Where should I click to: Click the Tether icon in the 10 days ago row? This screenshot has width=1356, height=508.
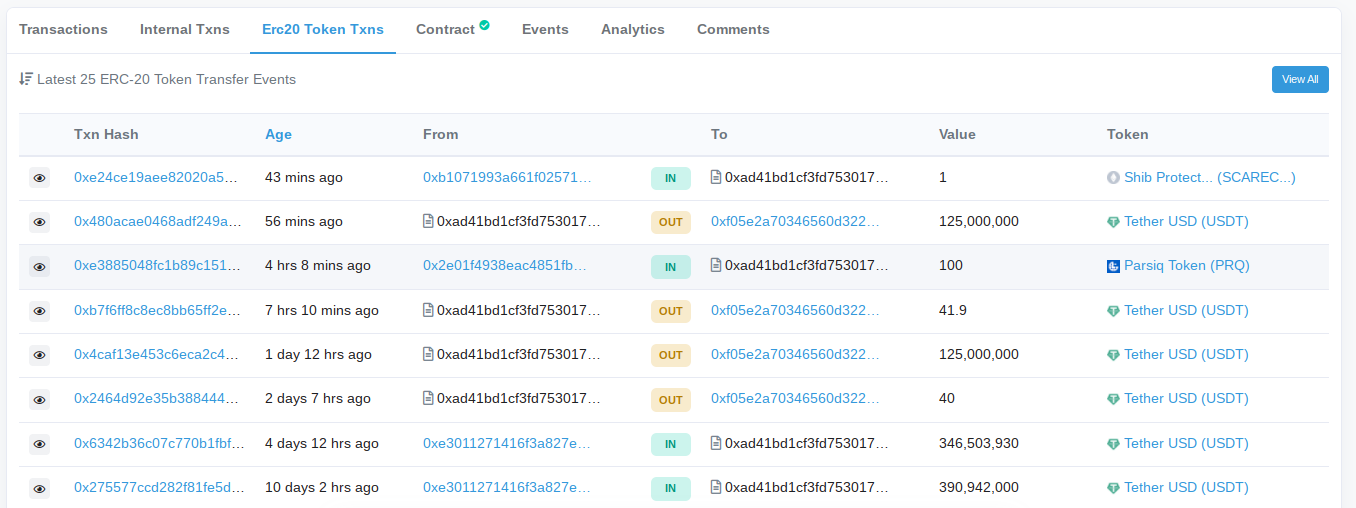(x=1113, y=488)
